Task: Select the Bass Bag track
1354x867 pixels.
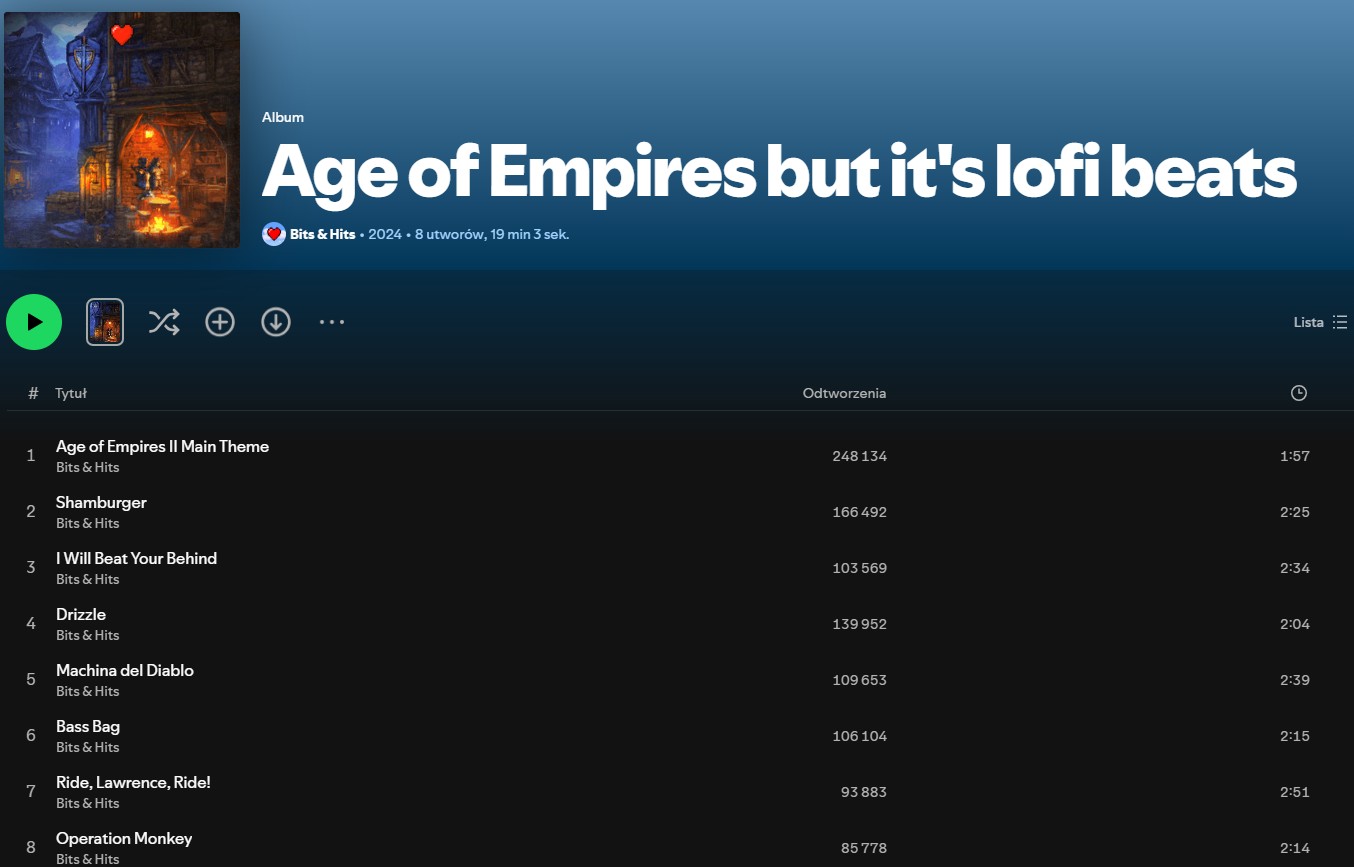Action: pos(677,736)
